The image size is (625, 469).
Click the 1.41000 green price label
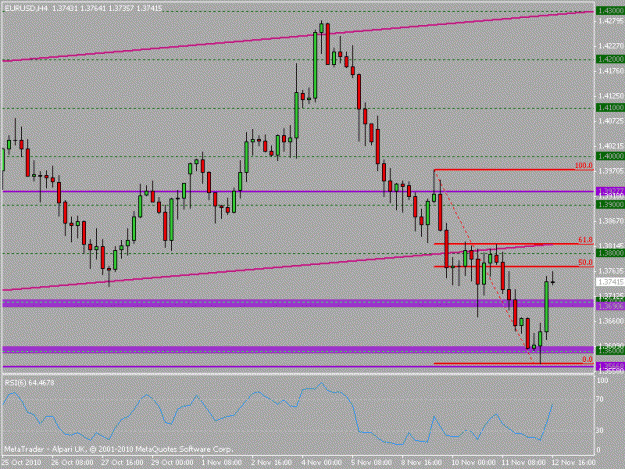(610, 108)
